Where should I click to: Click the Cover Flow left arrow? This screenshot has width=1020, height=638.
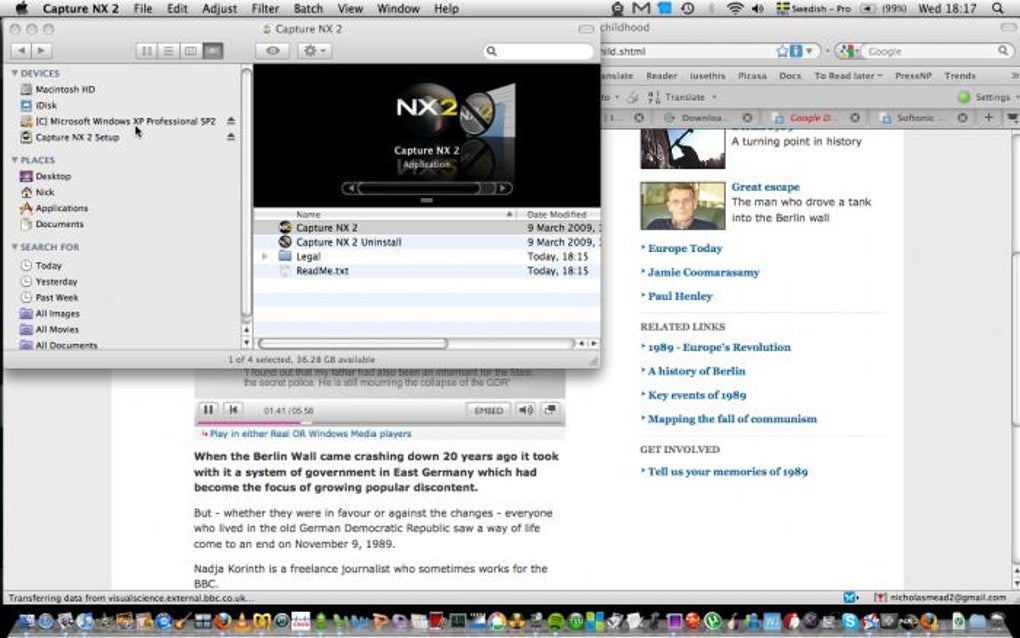coord(351,189)
